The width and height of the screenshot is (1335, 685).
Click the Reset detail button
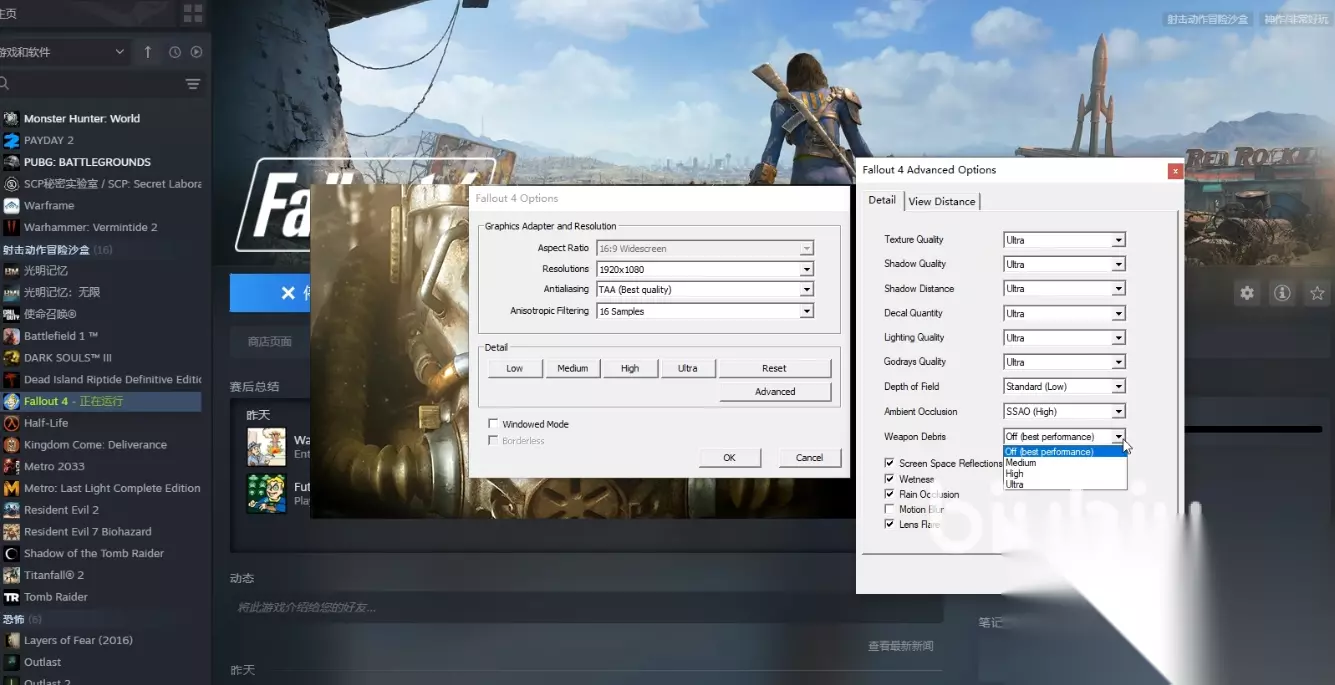click(x=774, y=368)
